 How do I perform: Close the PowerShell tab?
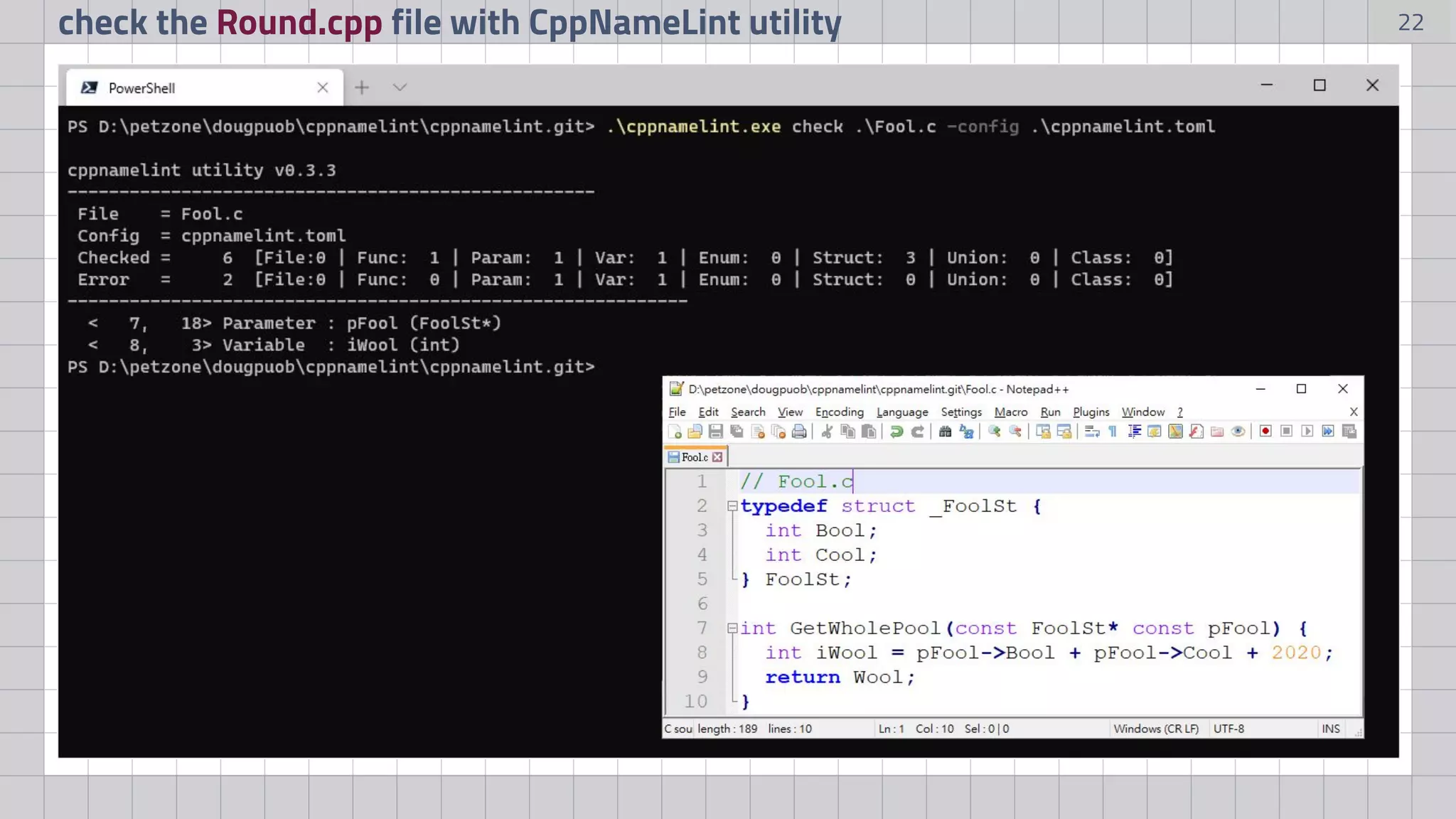tap(323, 87)
